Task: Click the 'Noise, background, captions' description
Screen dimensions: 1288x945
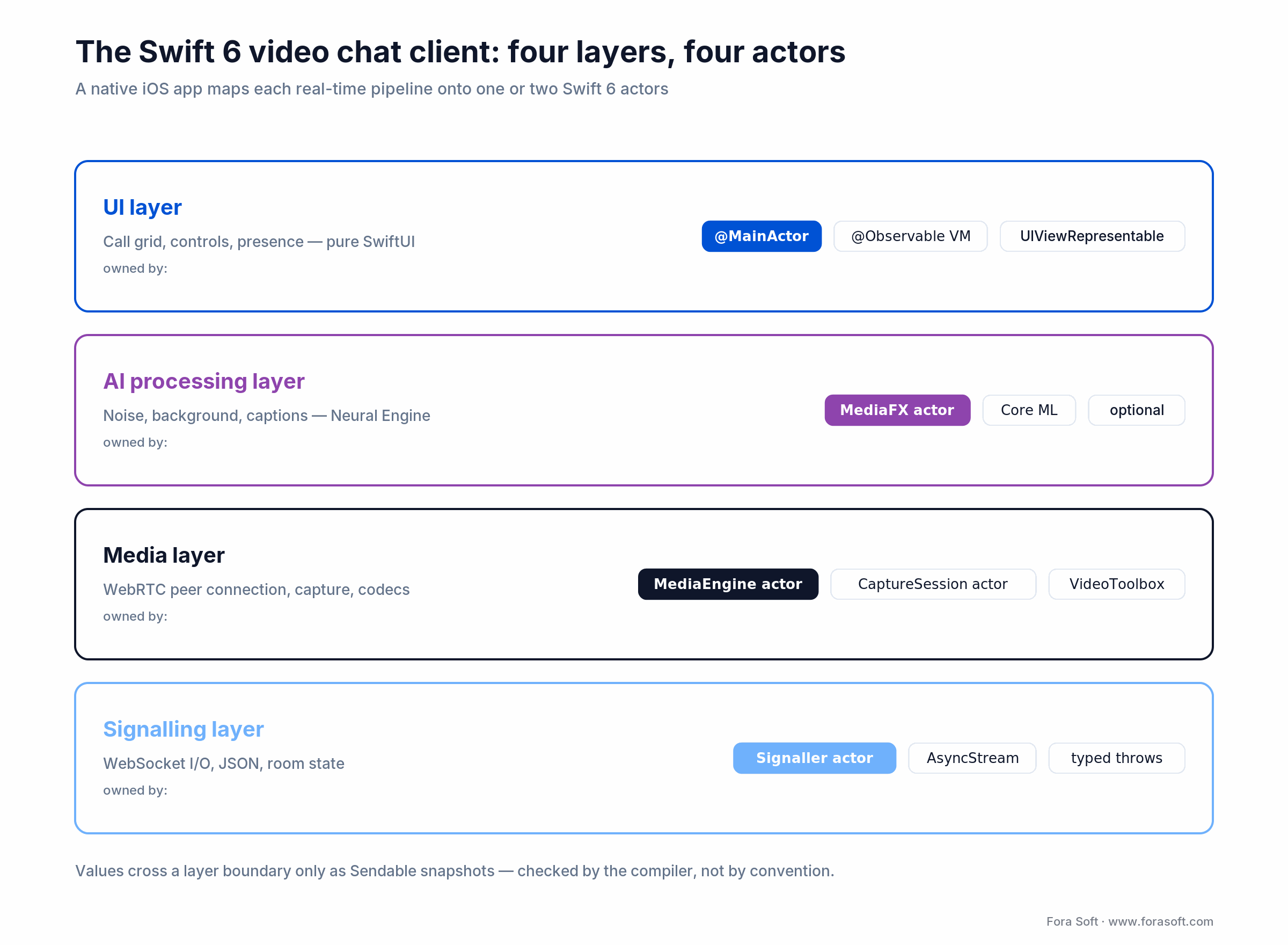Action: coord(266,415)
